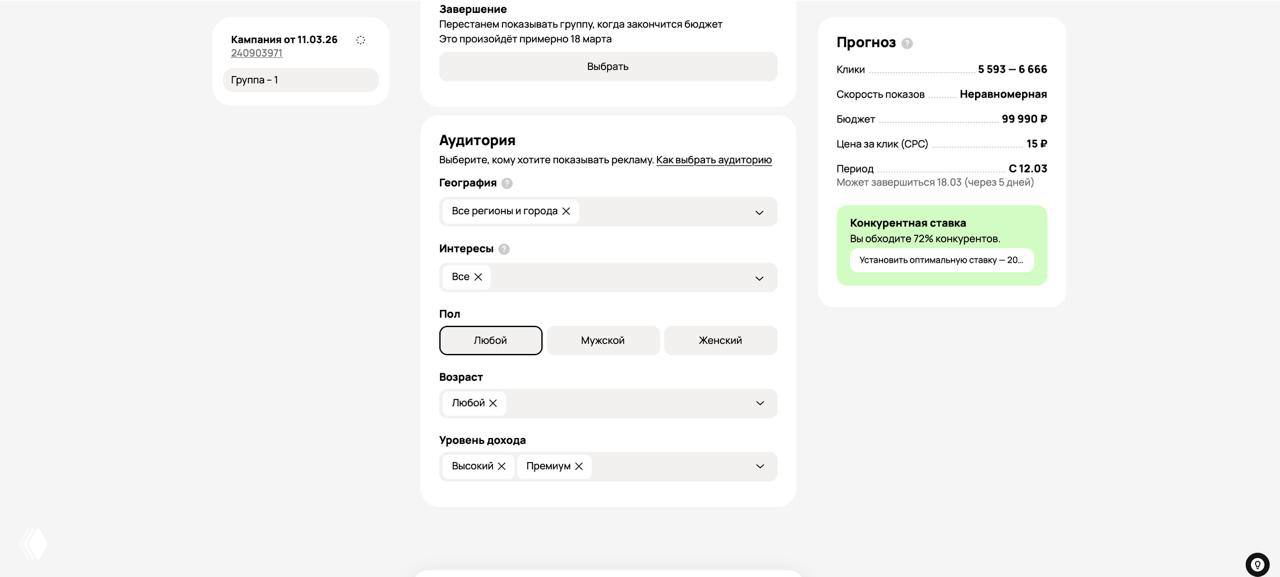The image size is (1280, 577).
Task: Open the Как выбрать аудиторию link
Action: click(713, 159)
